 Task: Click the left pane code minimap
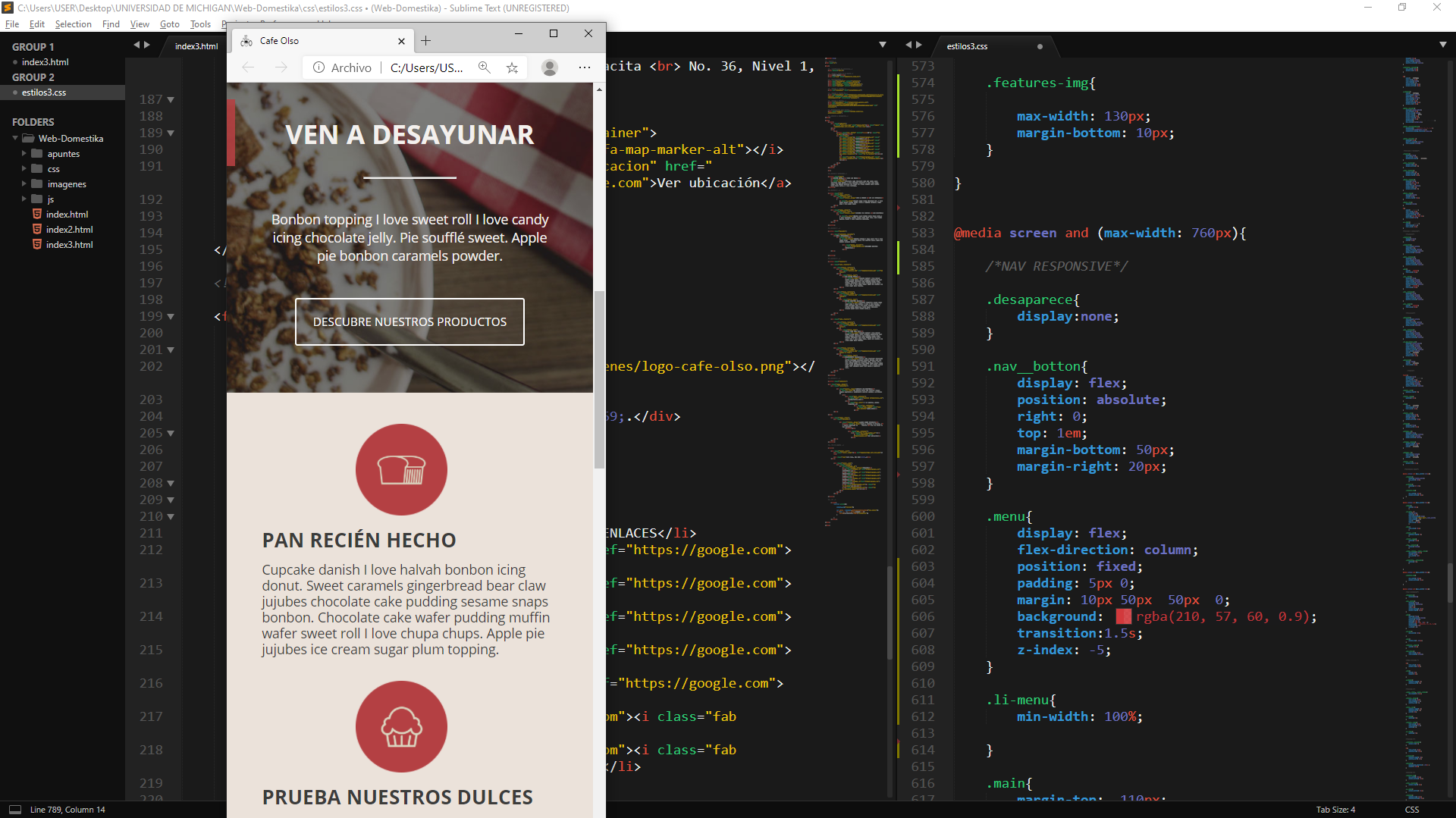[855, 292]
